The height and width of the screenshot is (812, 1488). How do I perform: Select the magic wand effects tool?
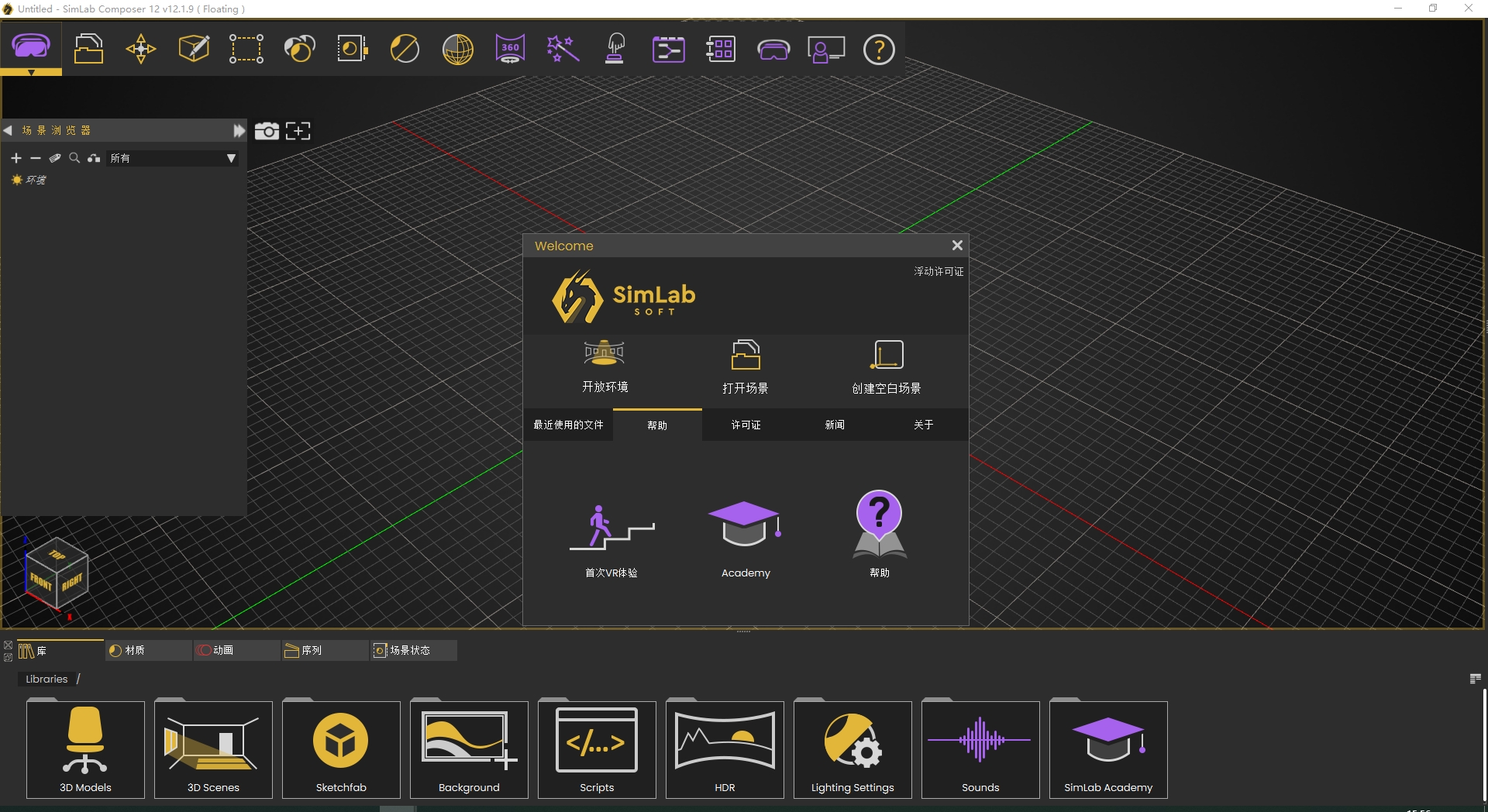click(562, 48)
